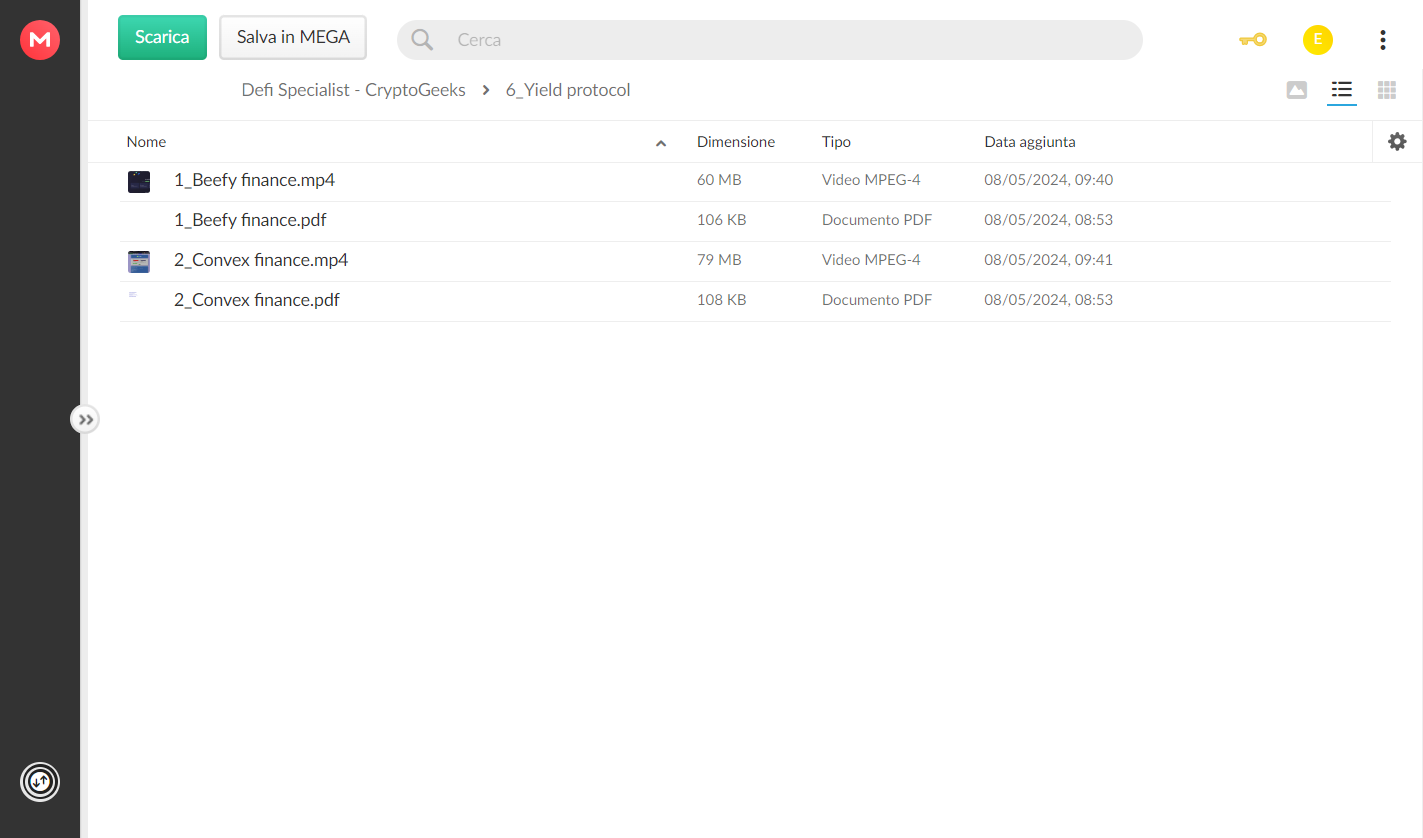Switch to list view

1342,90
